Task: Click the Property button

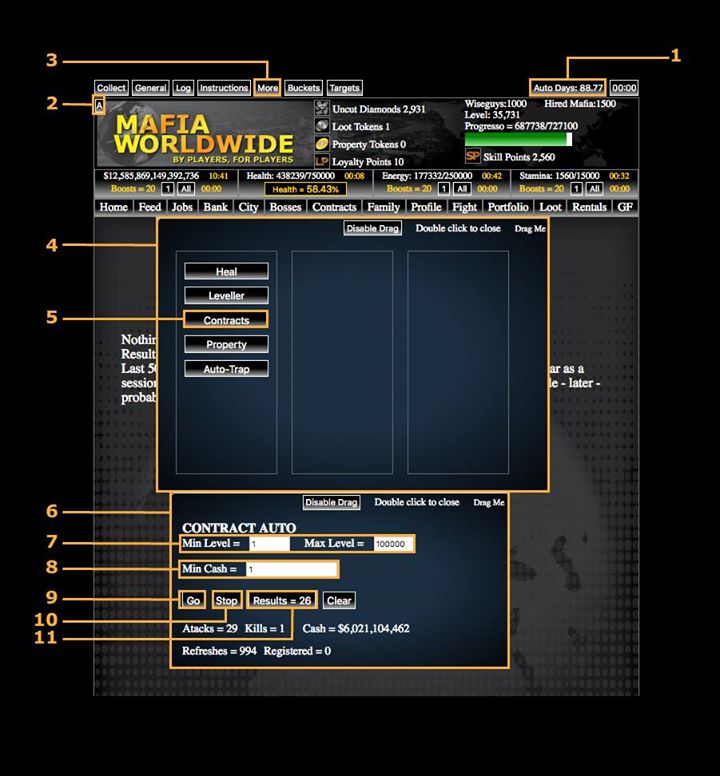Action: 226,344
